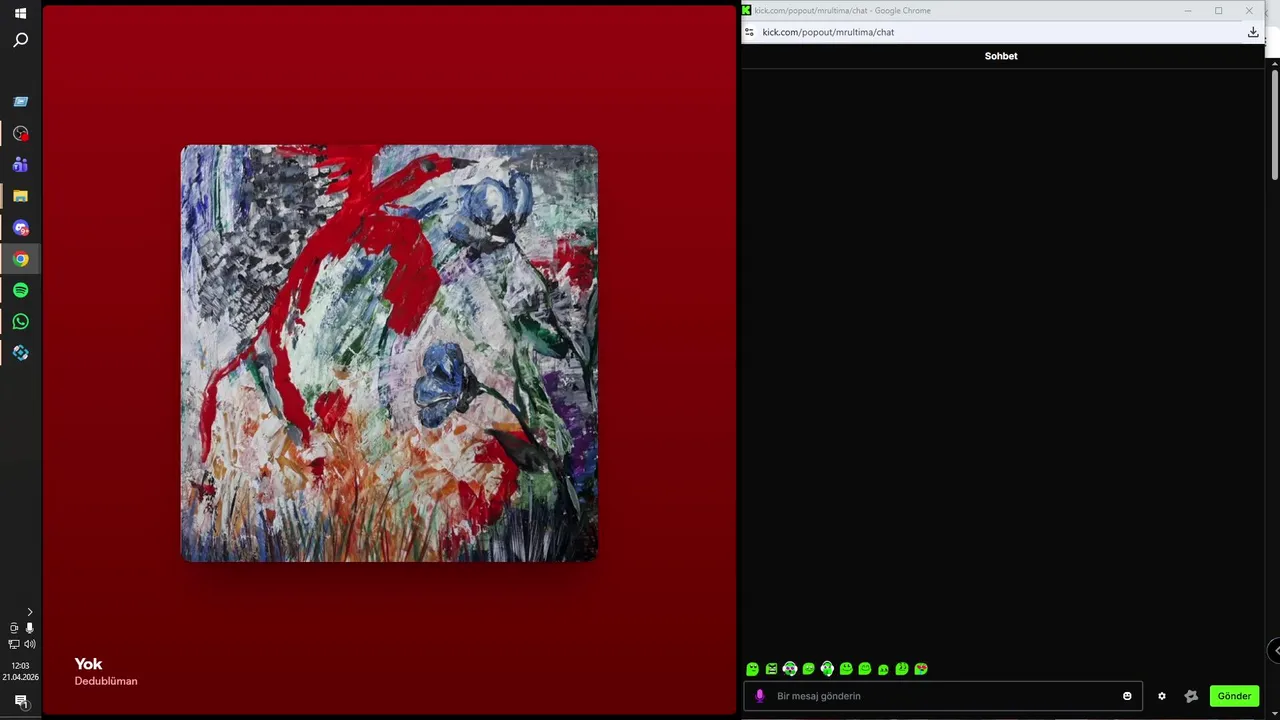Open the Windows Start menu
This screenshot has height=720, width=1280.
tap(20, 13)
